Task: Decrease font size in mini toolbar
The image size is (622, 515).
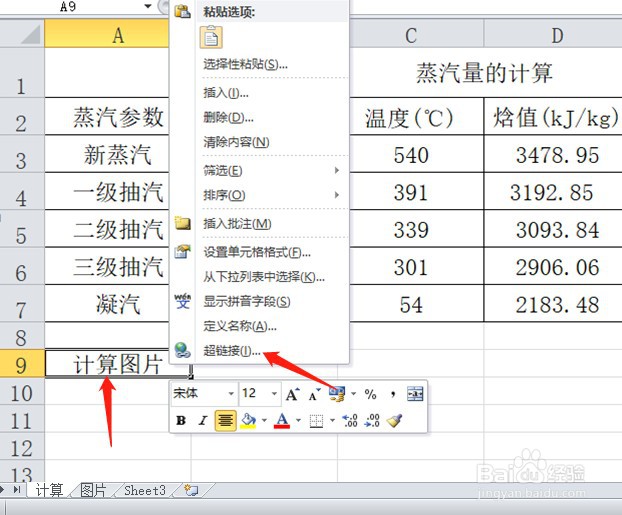Action: 314,394
